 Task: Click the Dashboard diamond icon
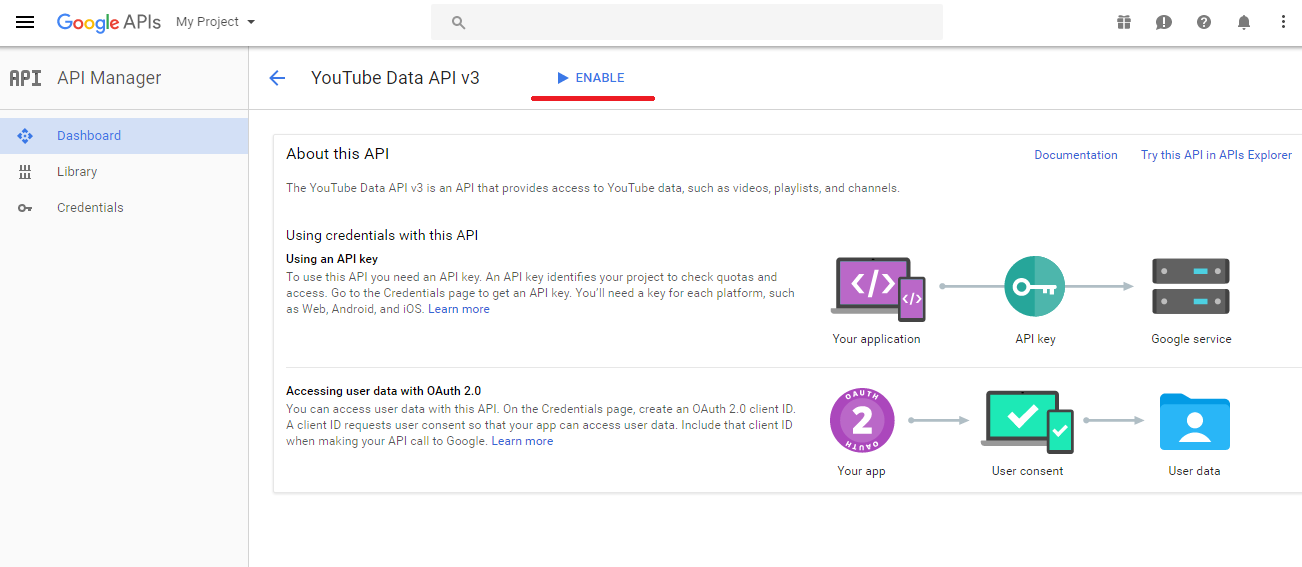click(25, 136)
